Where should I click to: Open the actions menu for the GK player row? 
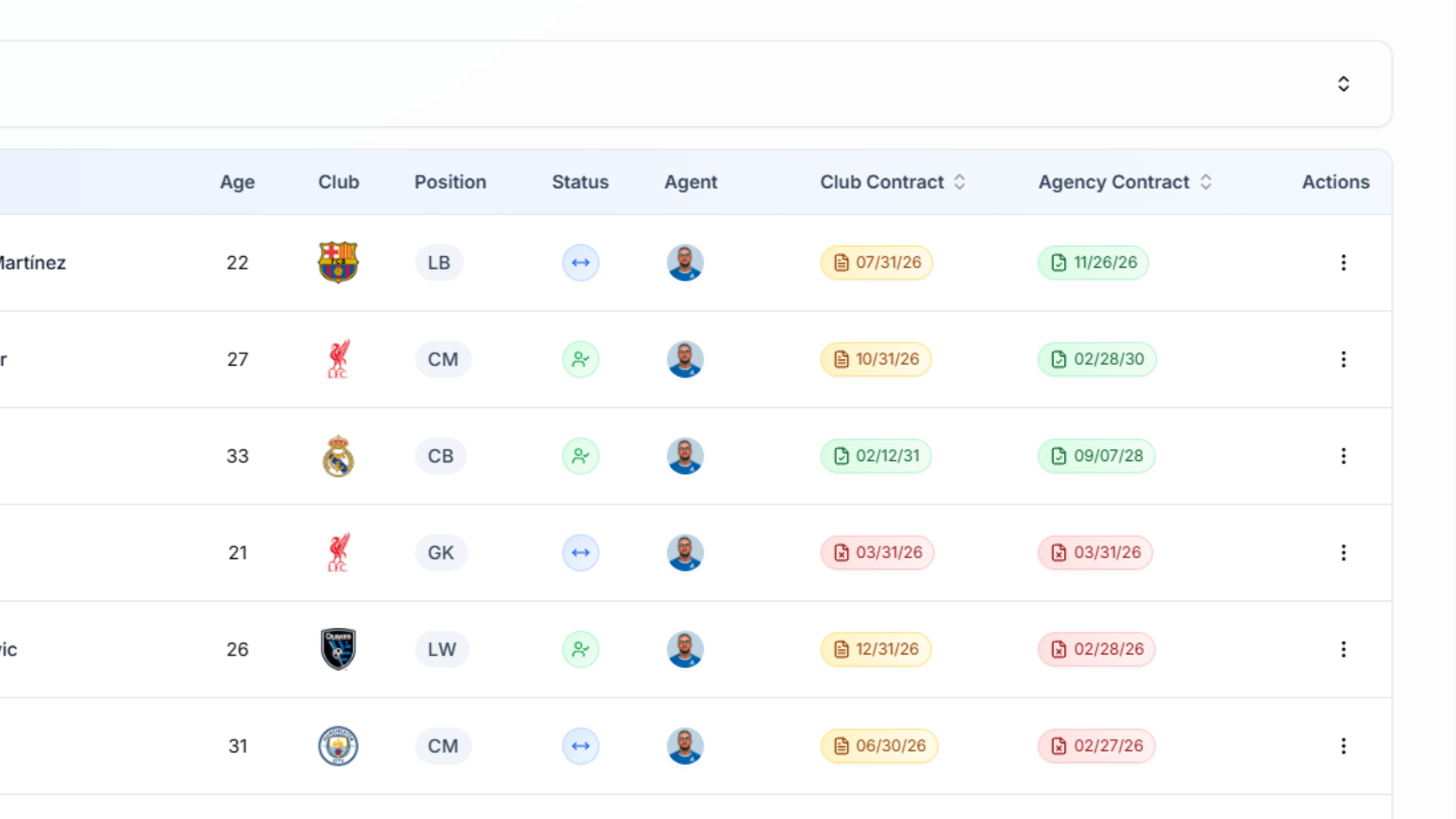(1343, 552)
